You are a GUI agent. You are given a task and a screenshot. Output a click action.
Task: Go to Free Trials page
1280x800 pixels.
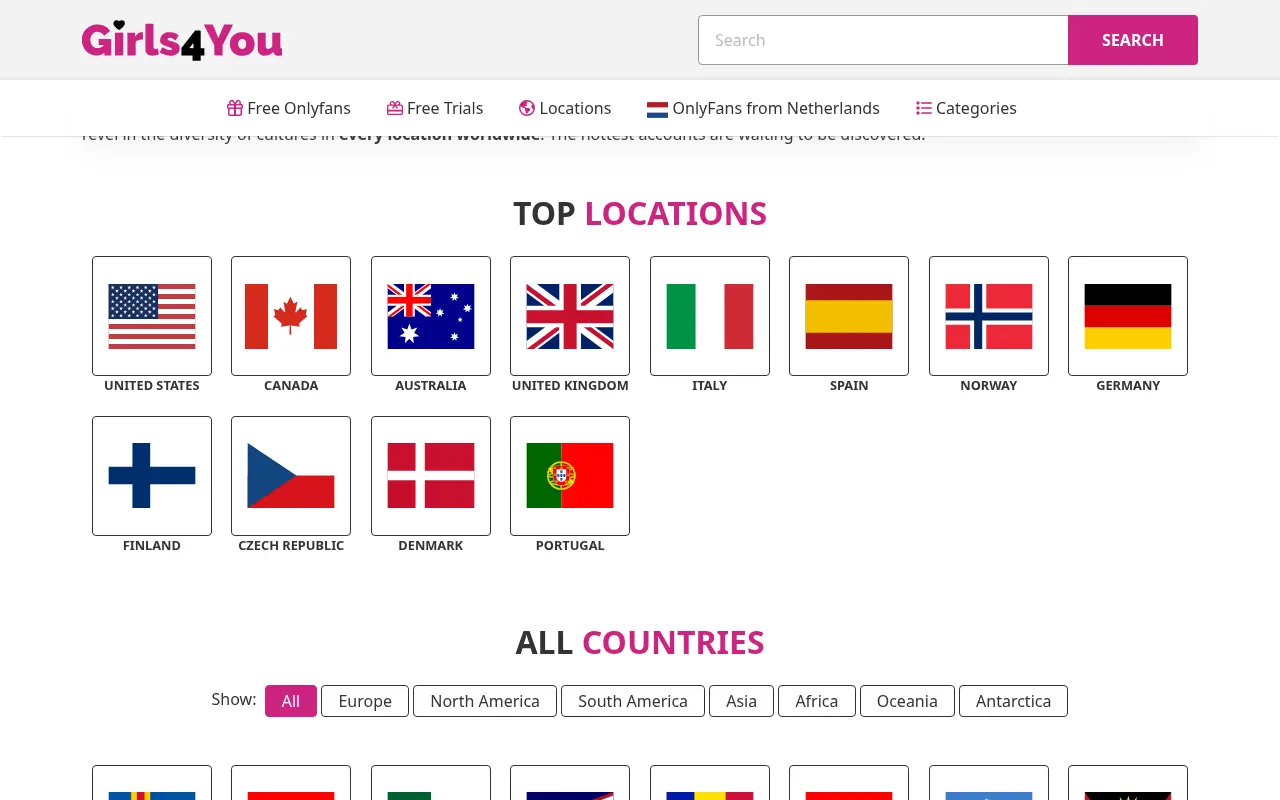(435, 108)
